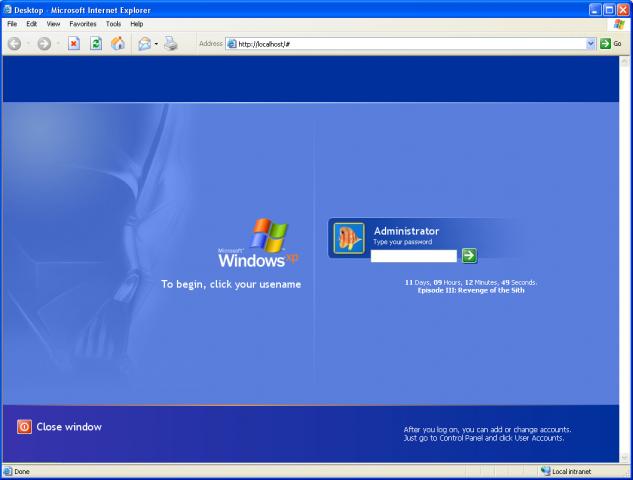Click the Windows flag throbber icon

(619, 24)
